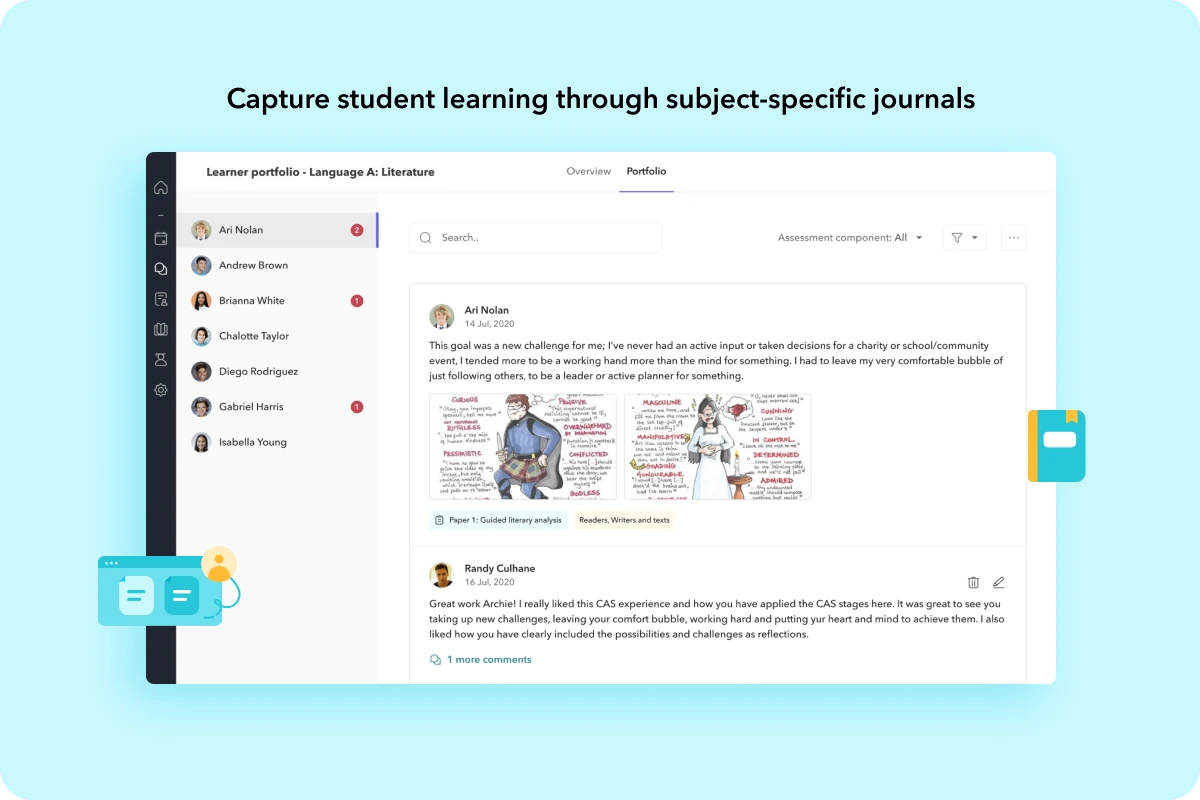Image resolution: width=1200 pixels, height=800 pixels.
Task: Open the settings gear in sidebar
Action: point(160,390)
